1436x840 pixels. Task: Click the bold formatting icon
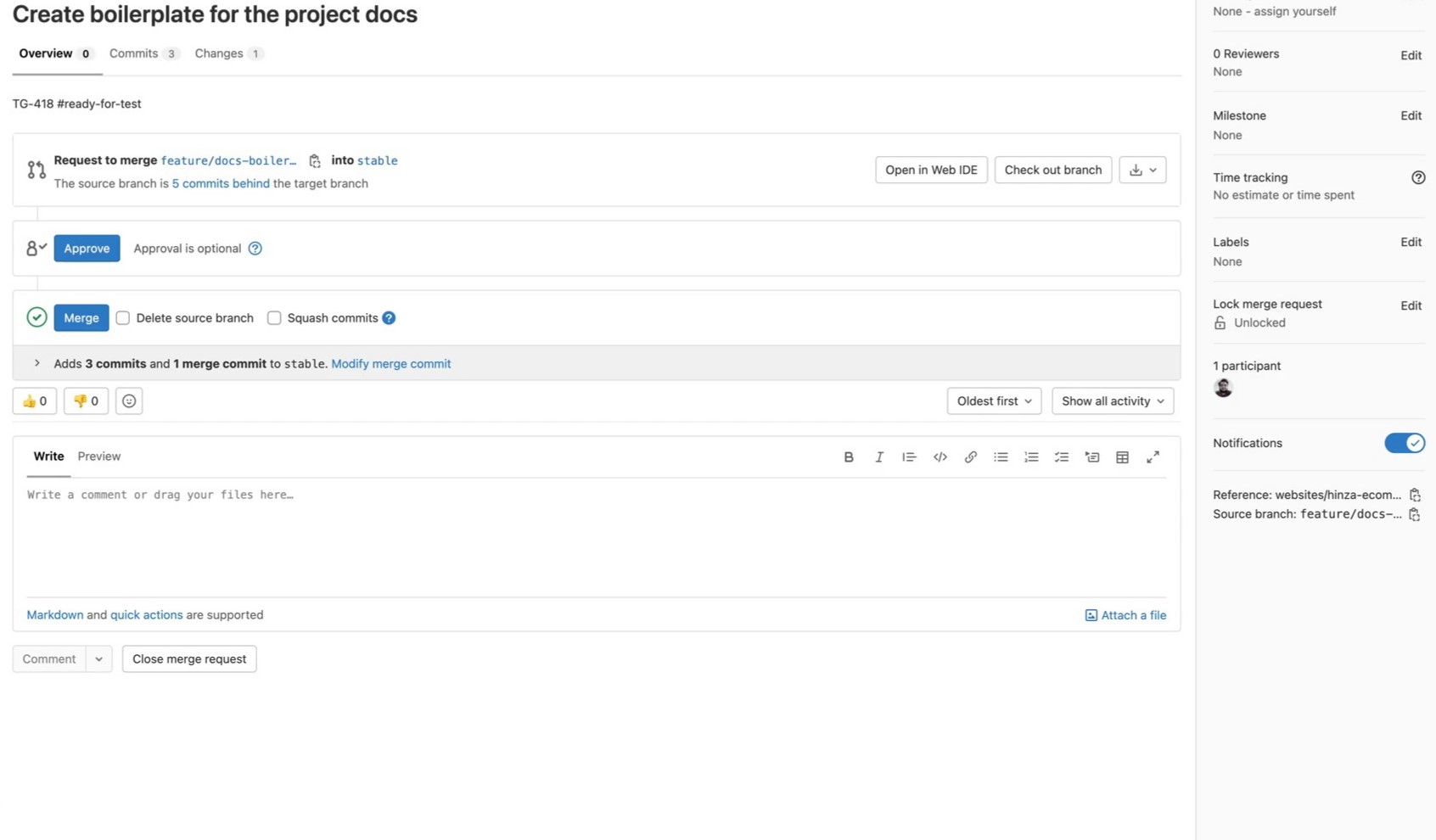(x=848, y=457)
